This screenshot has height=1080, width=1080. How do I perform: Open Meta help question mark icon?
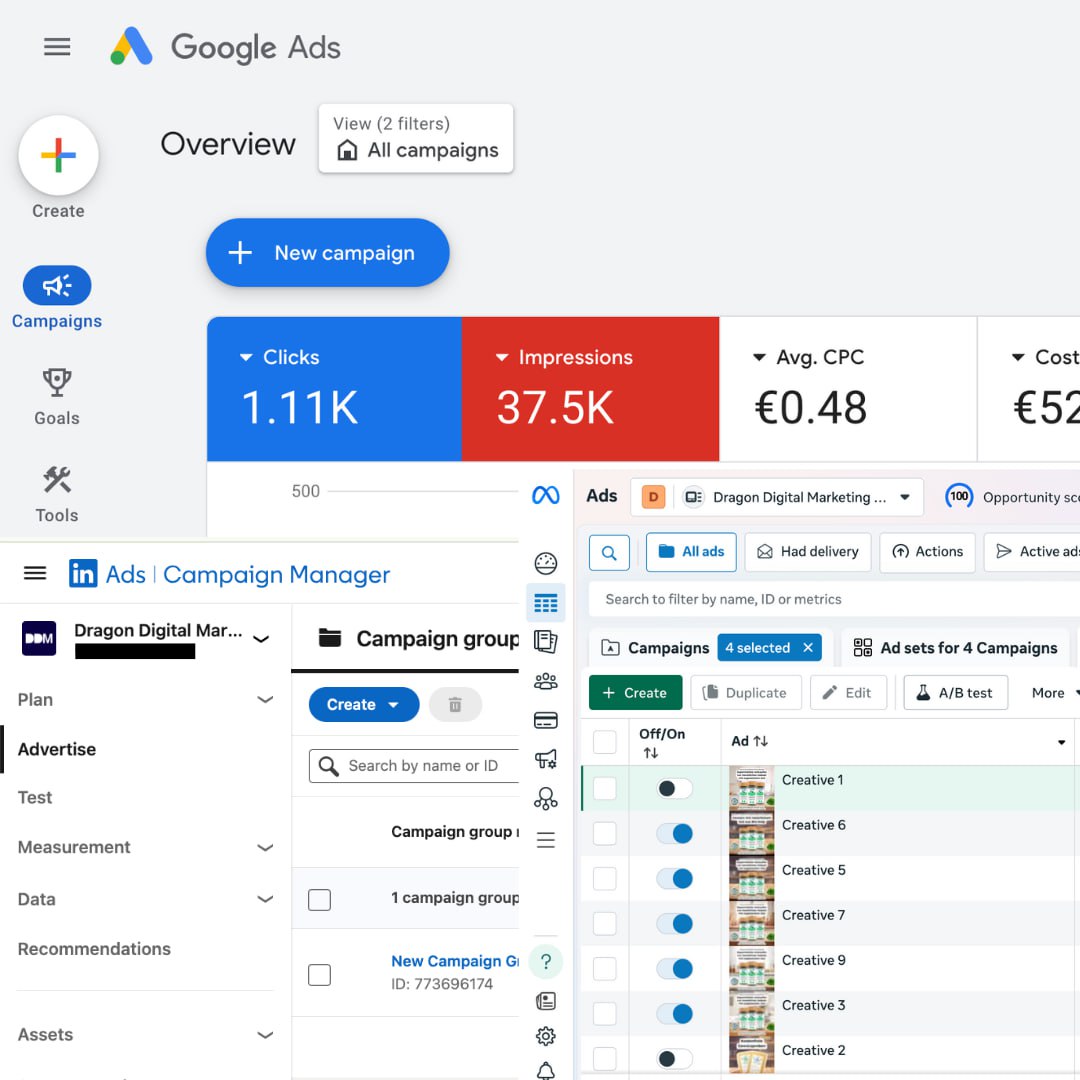pos(546,962)
